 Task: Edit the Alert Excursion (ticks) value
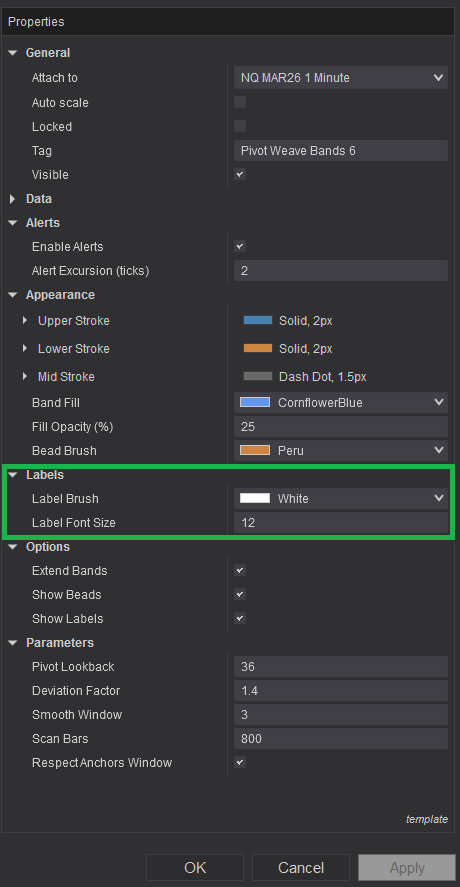tap(341, 270)
